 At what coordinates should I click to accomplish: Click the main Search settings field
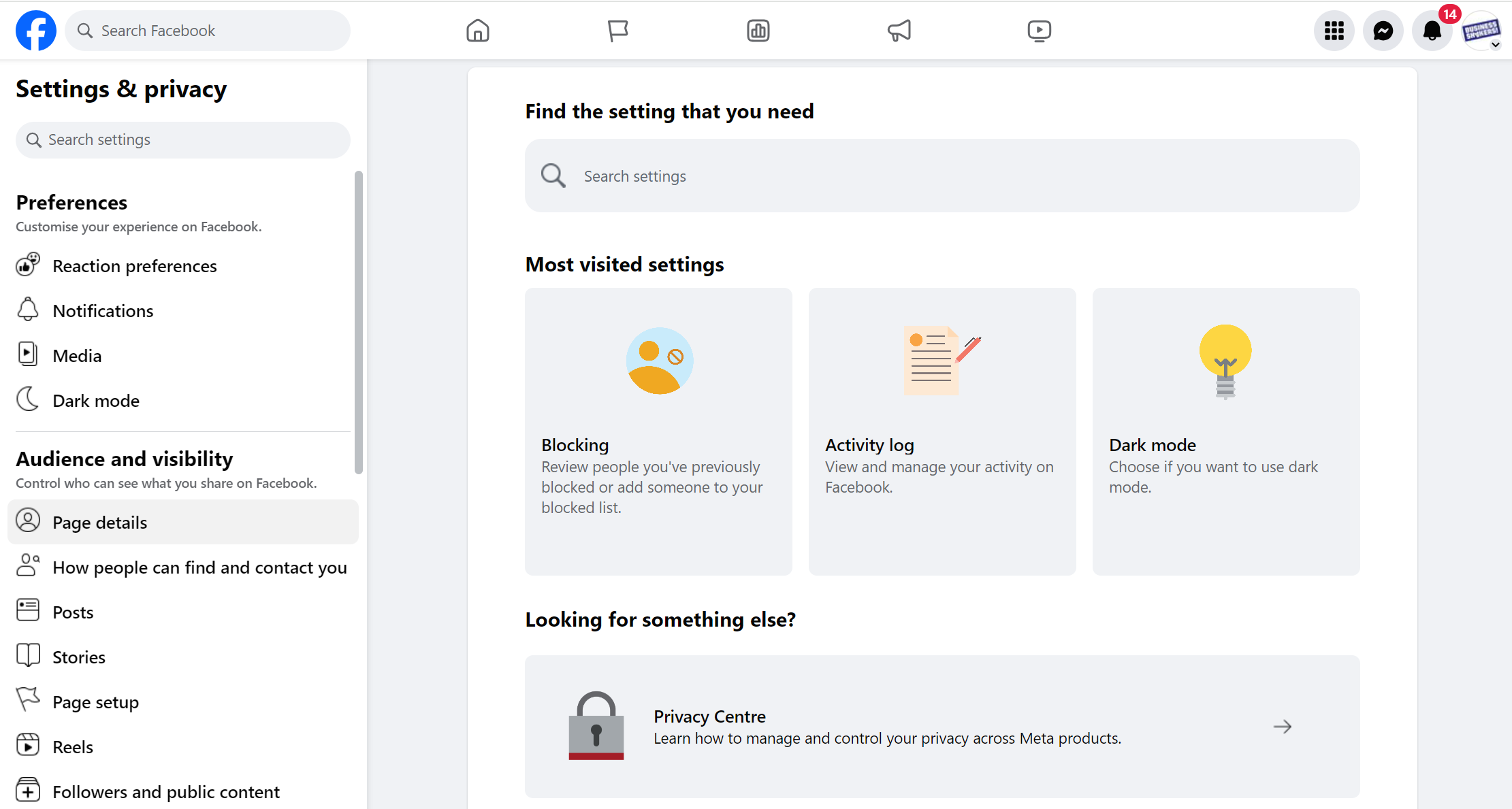click(942, 176)
